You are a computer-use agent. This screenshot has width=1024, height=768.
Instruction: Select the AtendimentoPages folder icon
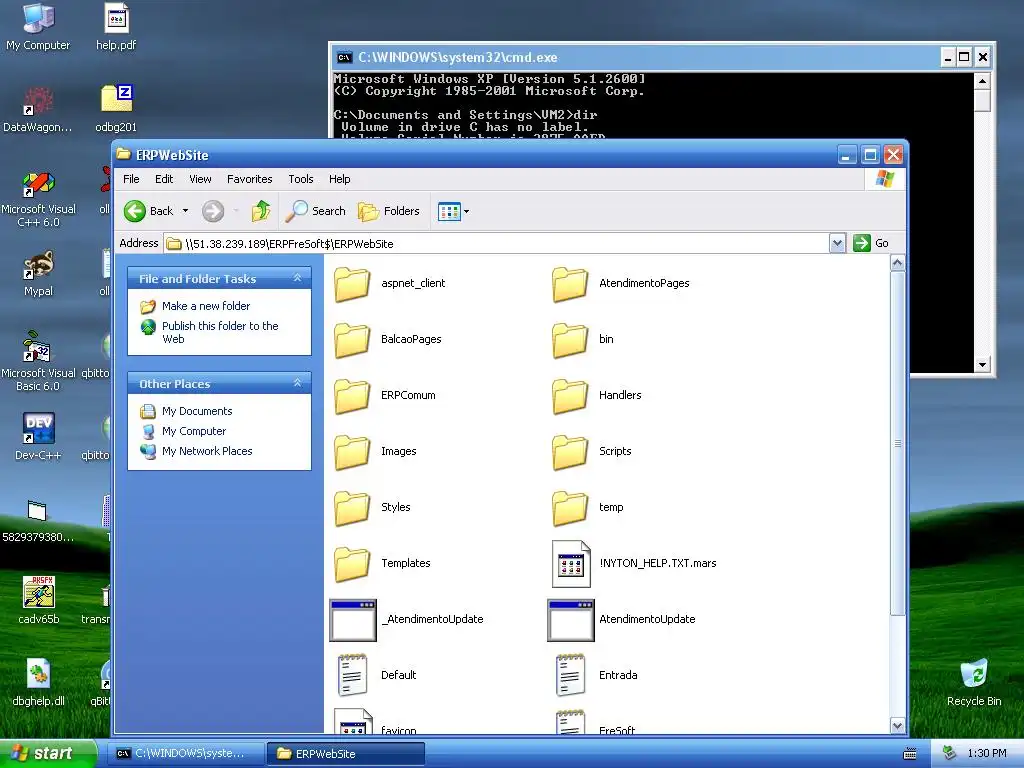570,283
